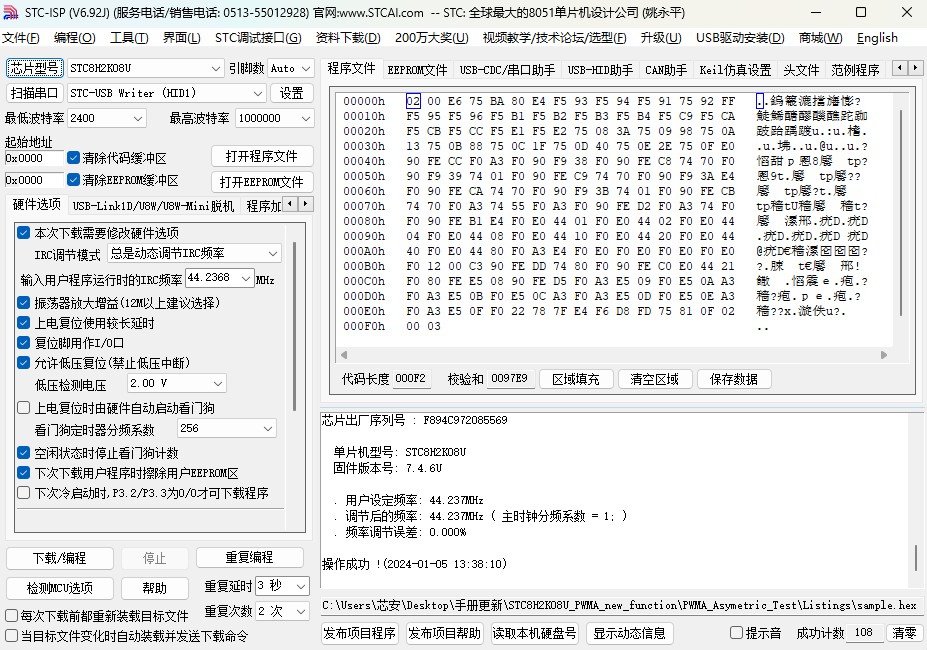Switch to CAN助手 tab

click(x=666, y=70)
